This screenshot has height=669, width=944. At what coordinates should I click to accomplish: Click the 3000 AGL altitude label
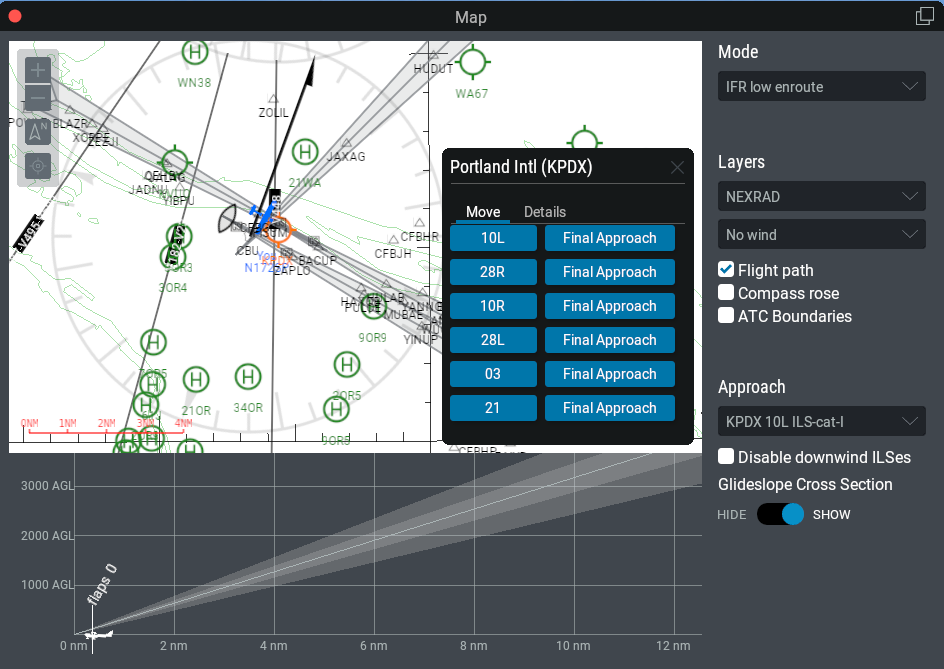coord(47,485)
